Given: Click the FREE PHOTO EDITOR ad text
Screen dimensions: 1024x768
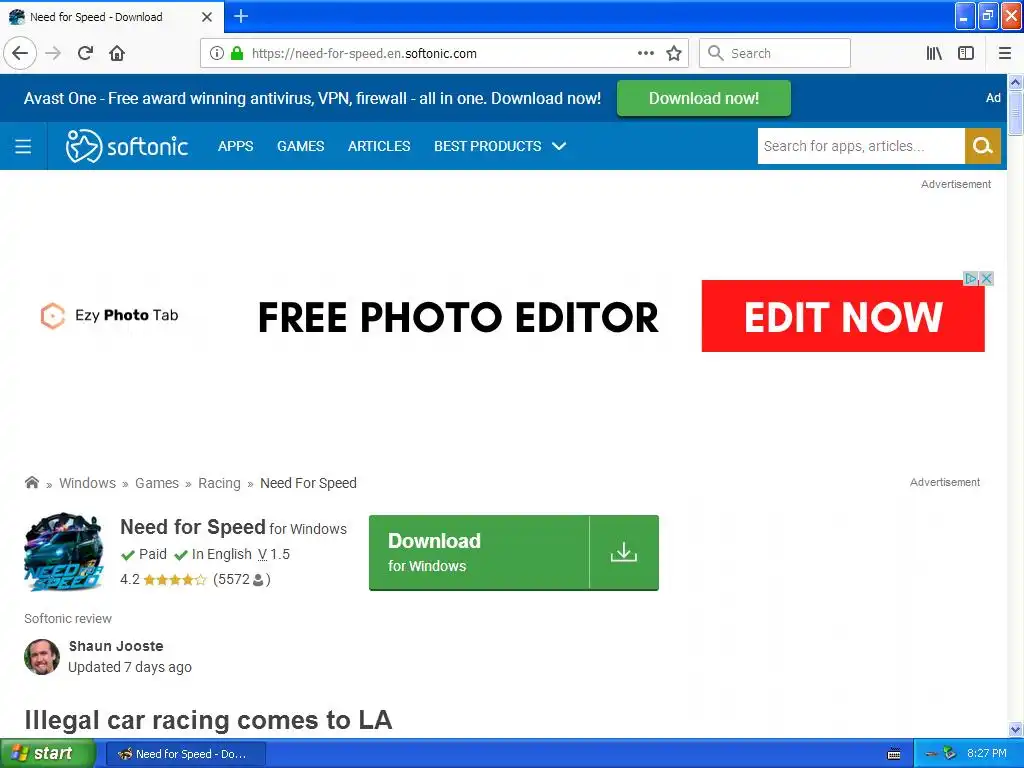Looking at the screenshot, I should (x=458, y=317).
